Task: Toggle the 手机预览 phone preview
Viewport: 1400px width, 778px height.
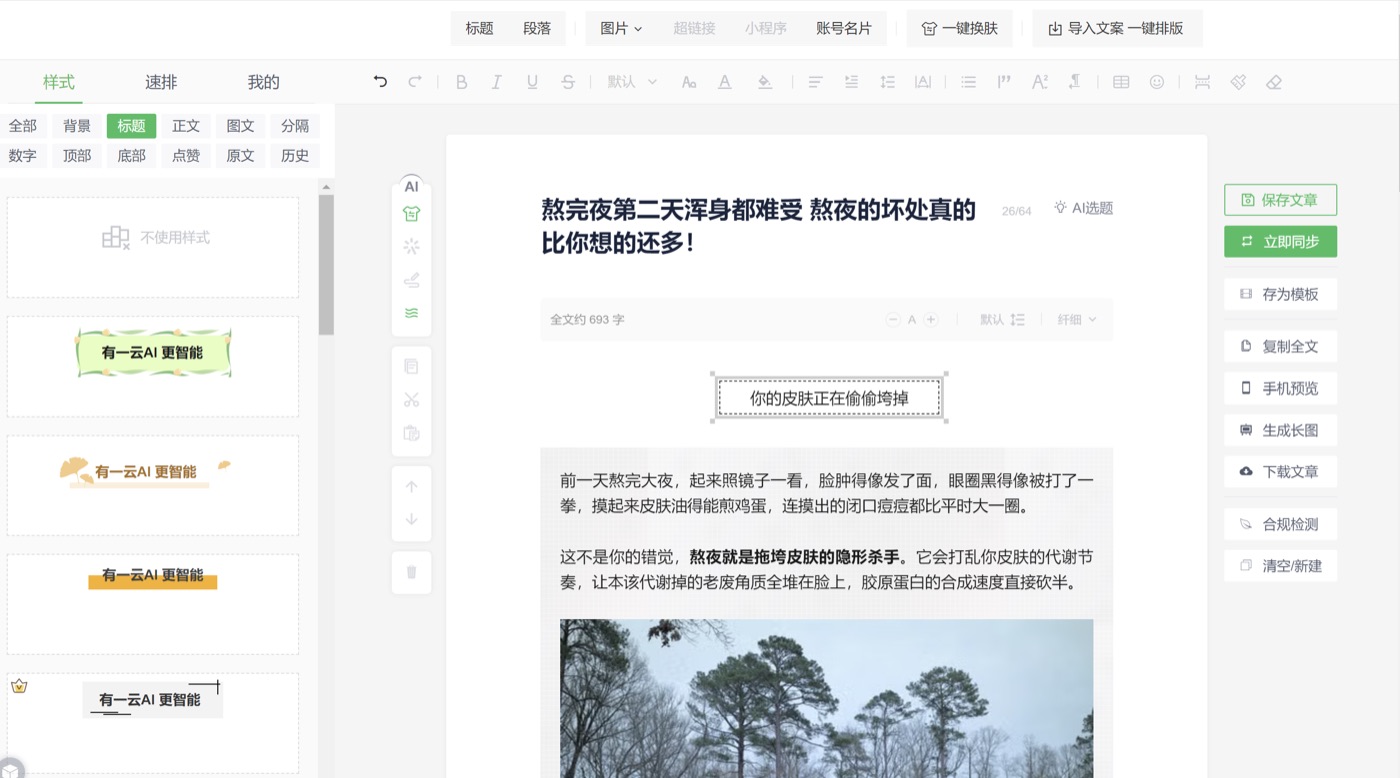Action: [1280, 388]
